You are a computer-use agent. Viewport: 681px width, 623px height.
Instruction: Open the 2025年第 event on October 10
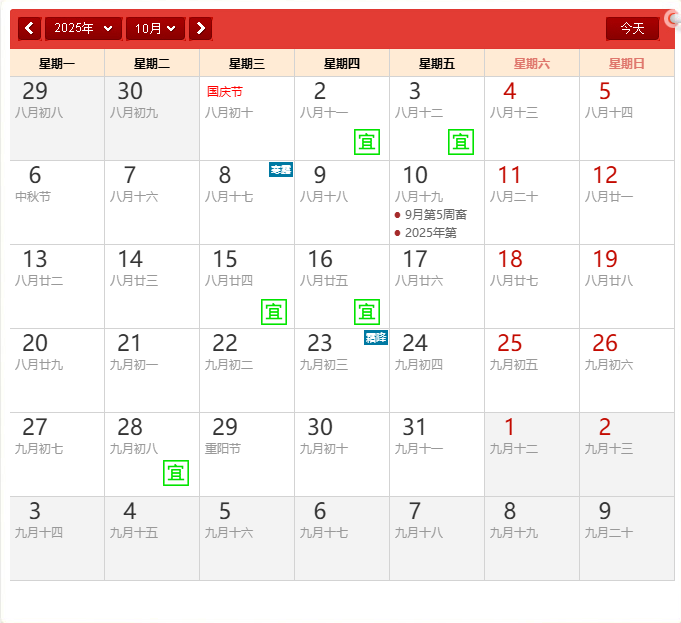coord(430,233)
